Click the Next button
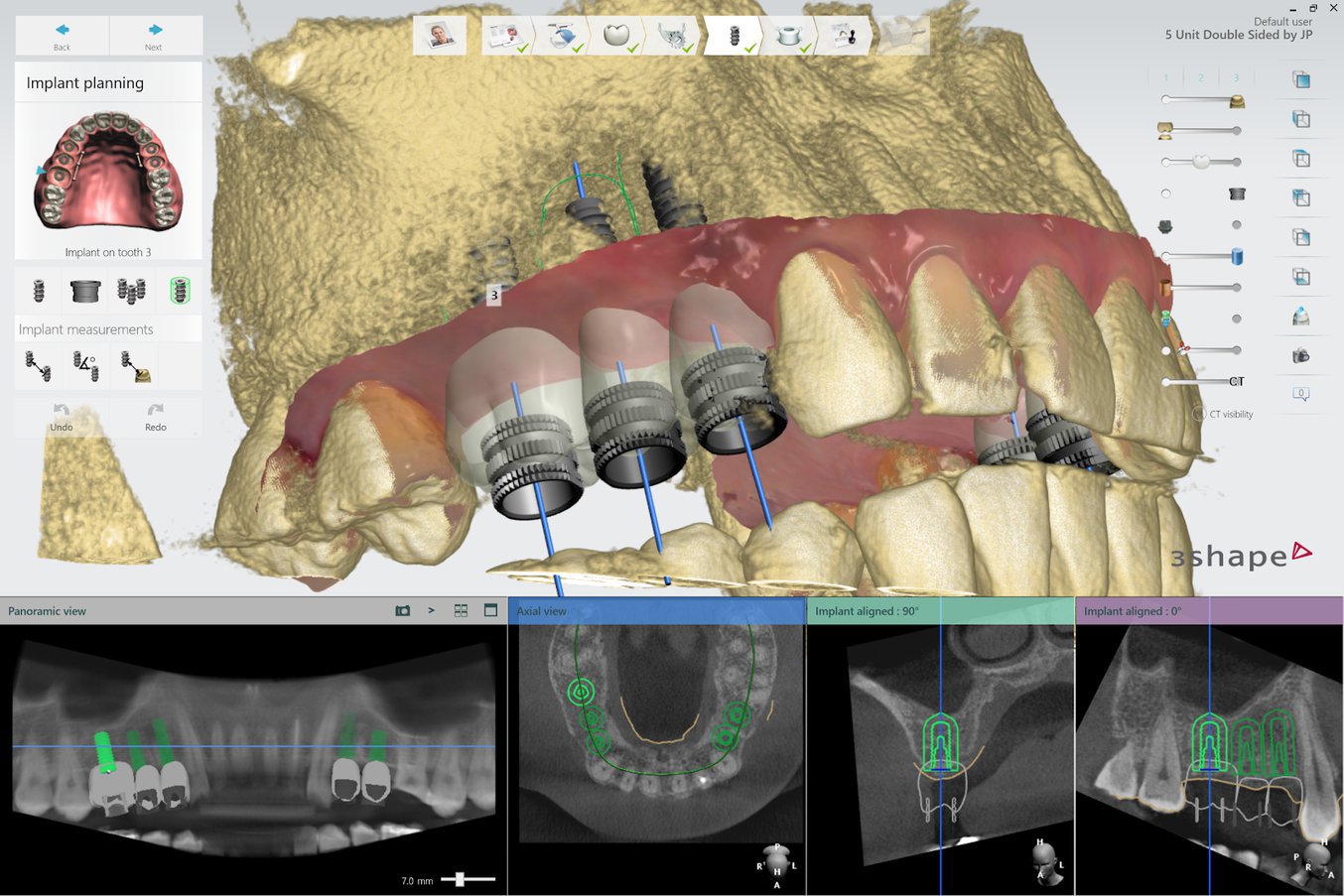1344x896 pixels. [x=154, y=36]
